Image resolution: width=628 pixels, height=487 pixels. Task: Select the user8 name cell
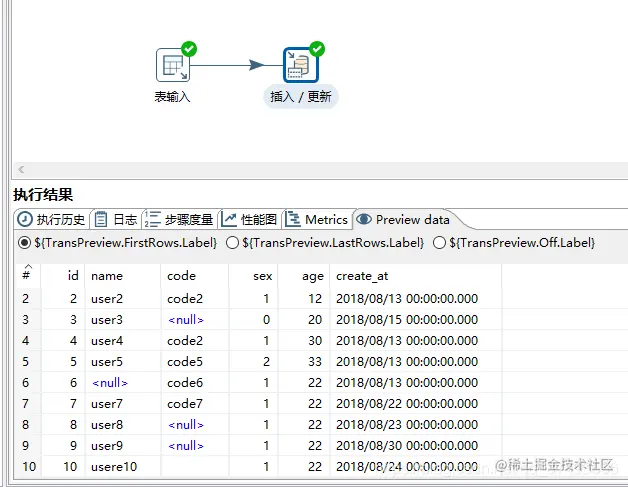(123, 425)
